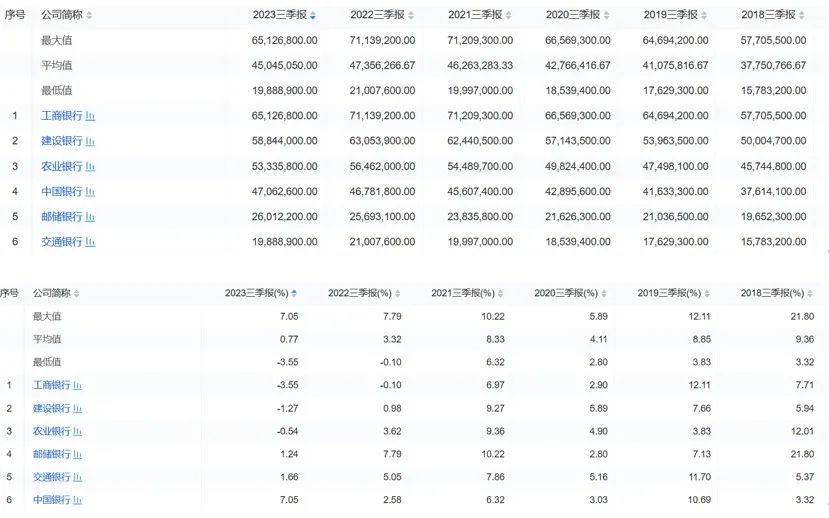This screenshot has width=829, height=518.
Task: Open 工商银行 link in top table
Action: [x=62, y=116]
